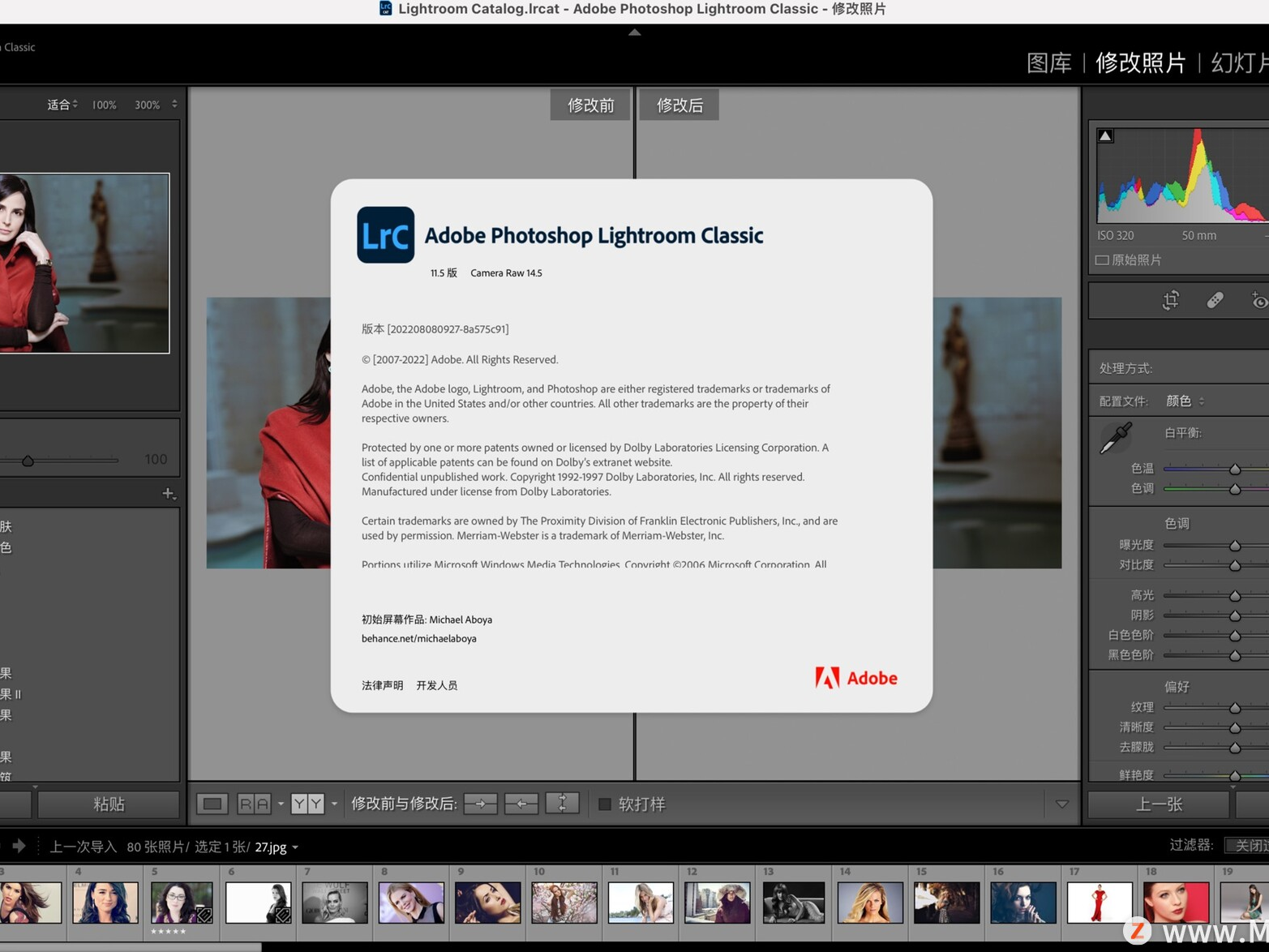This screenshot has width=1269, height=952.
Task: Click the 修改前 view label
Action: click(589, 104)
